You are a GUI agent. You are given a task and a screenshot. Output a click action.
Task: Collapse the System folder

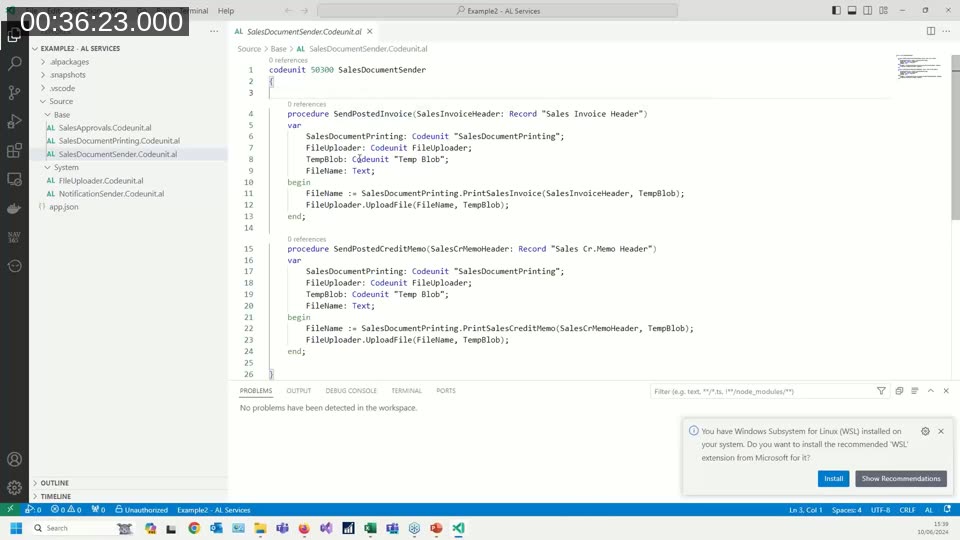pyautogui.click(x=48, y=167)
